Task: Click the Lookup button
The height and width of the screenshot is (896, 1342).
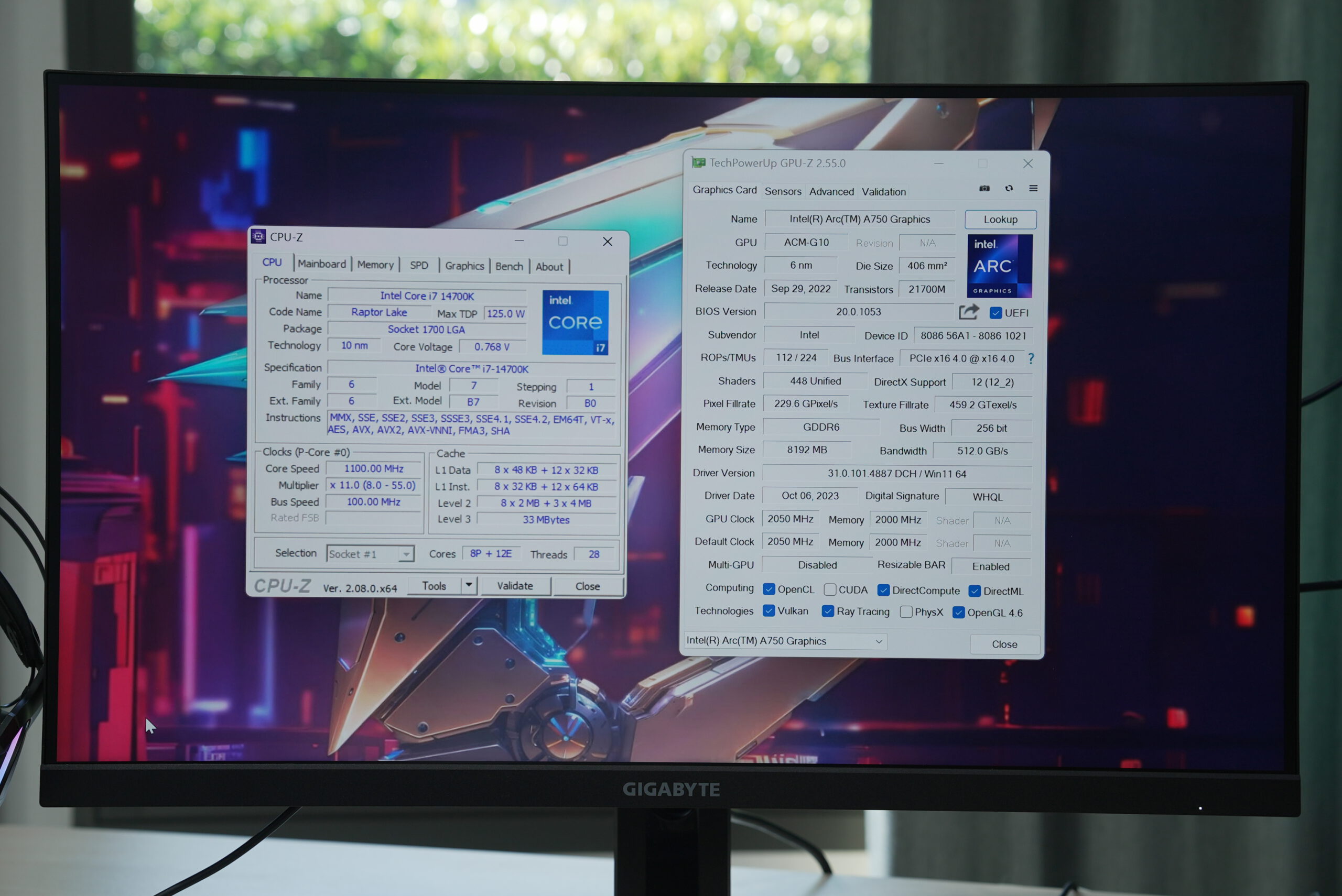Action: (x=1000, y=220)
